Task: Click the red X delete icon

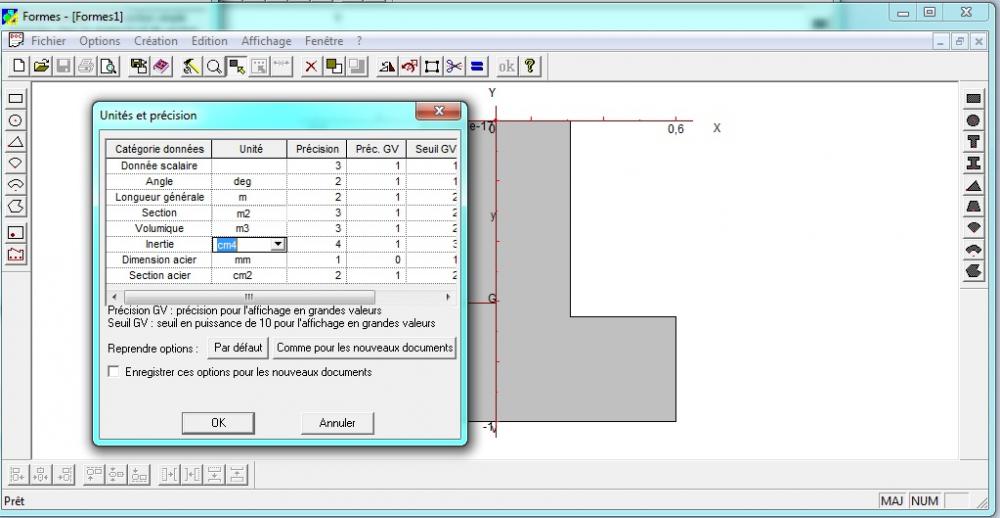Action: (311, 66)
